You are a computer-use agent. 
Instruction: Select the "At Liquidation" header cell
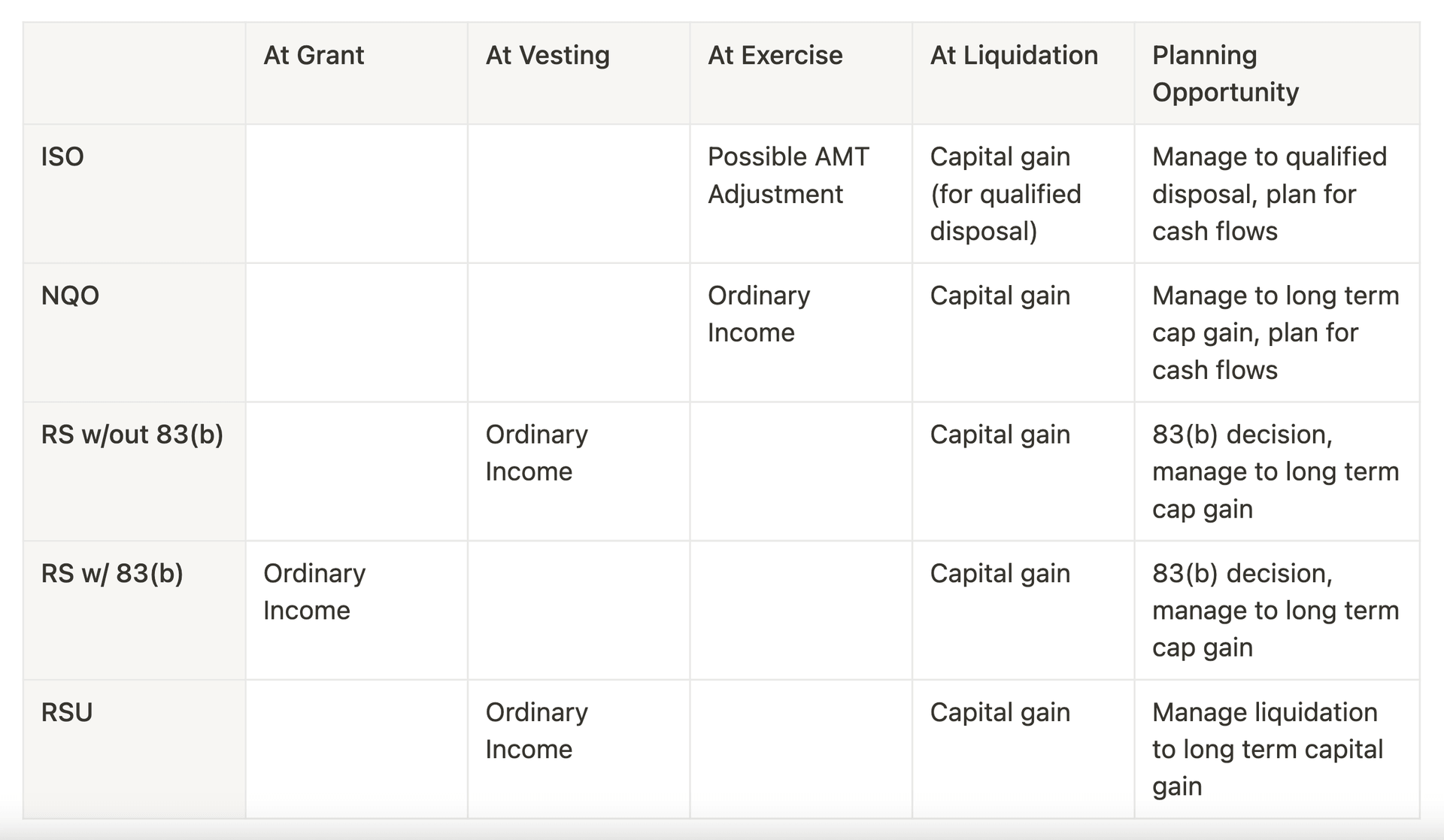pos(1023,74)
